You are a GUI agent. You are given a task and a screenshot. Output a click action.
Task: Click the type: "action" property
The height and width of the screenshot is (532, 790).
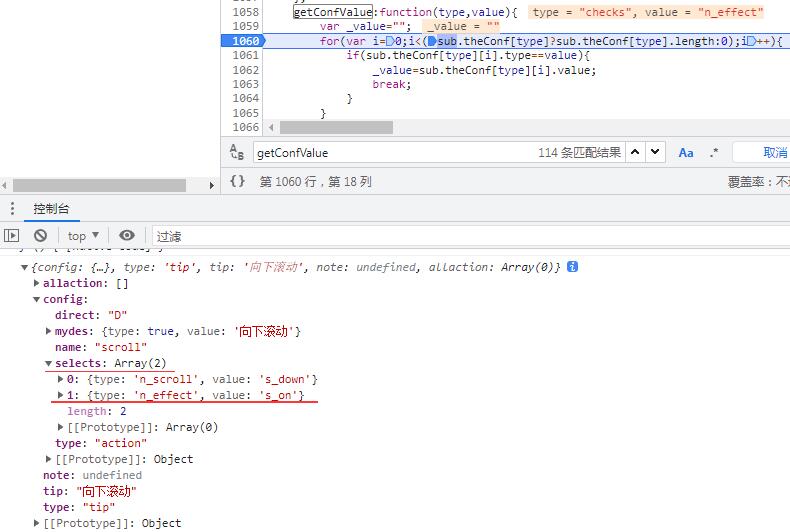[x=101, y=443]
